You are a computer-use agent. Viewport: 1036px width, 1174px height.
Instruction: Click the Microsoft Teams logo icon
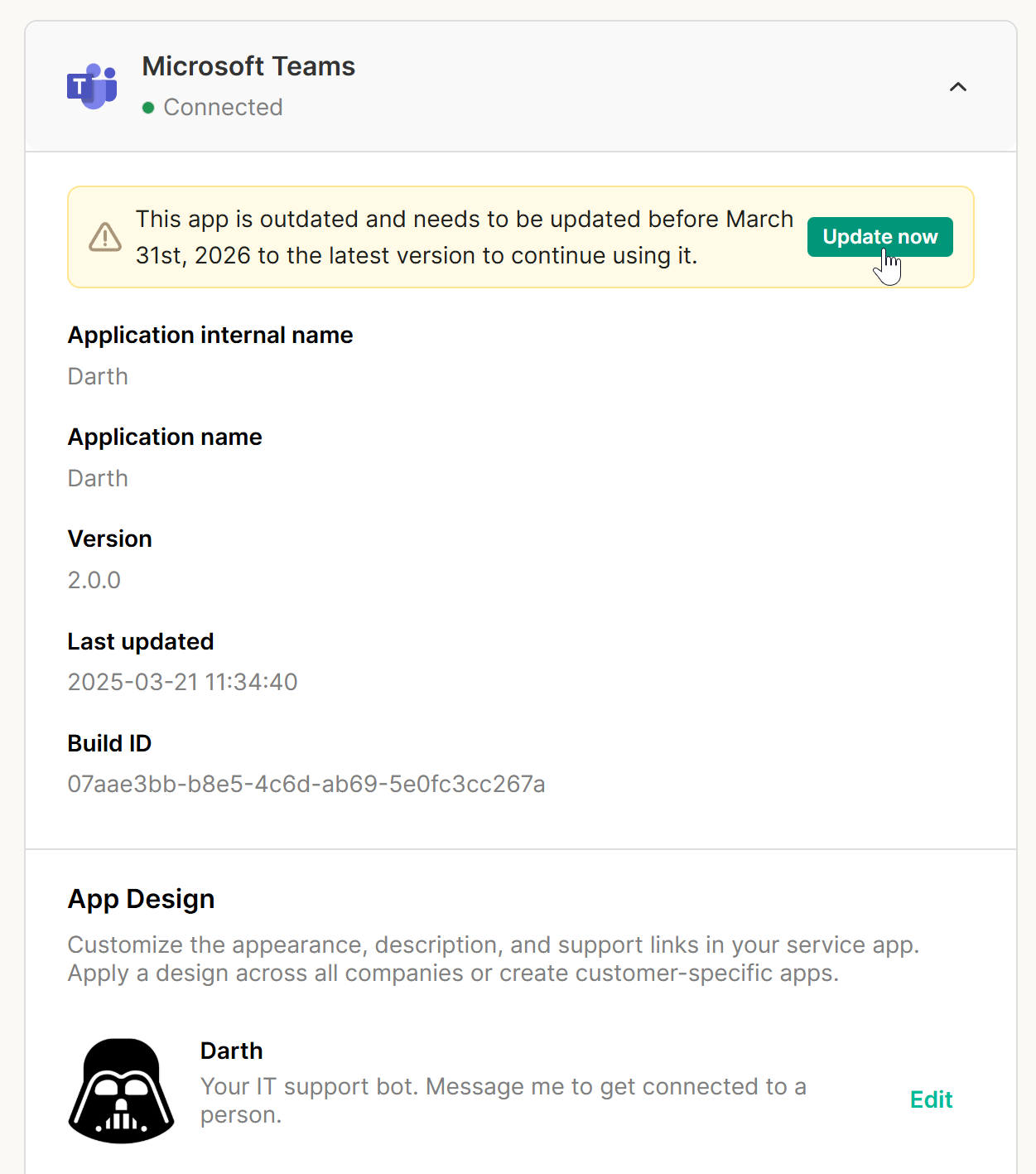pos(92,86)
